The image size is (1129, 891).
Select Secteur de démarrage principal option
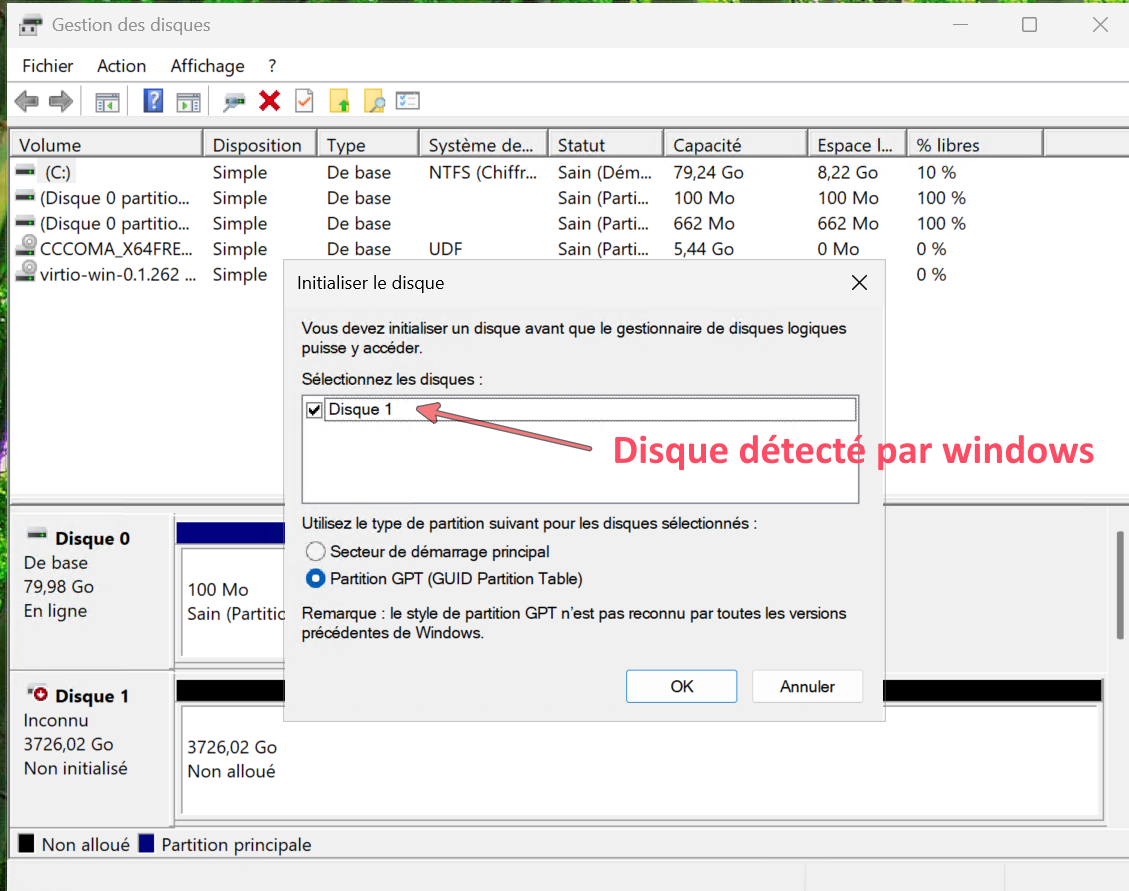[316, 551]
